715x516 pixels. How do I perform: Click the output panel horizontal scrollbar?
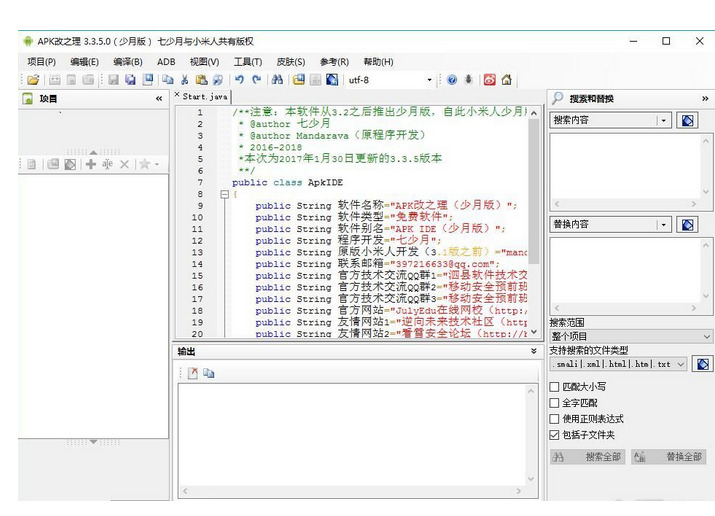pos(351,491)
